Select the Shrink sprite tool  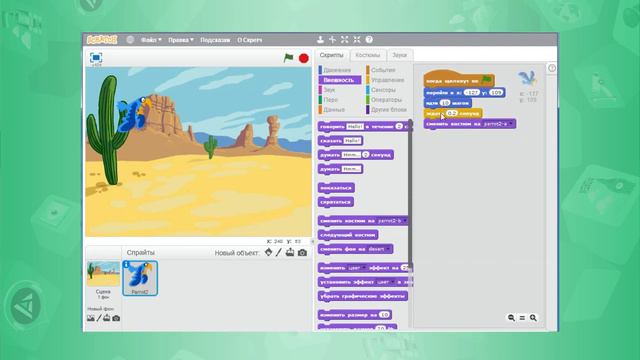[357, 40]
